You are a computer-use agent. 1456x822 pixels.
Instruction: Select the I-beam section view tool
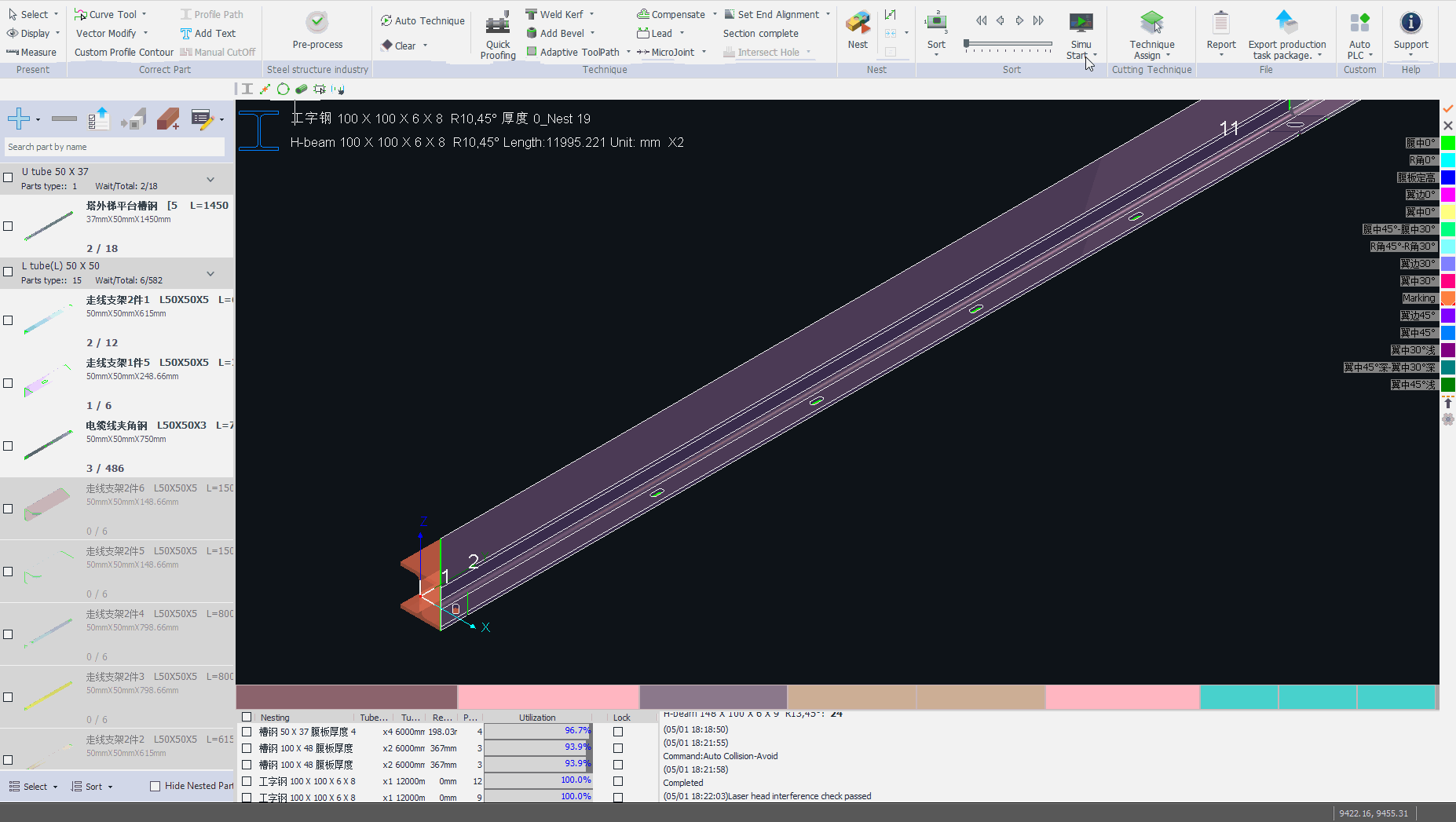[247, 90]
